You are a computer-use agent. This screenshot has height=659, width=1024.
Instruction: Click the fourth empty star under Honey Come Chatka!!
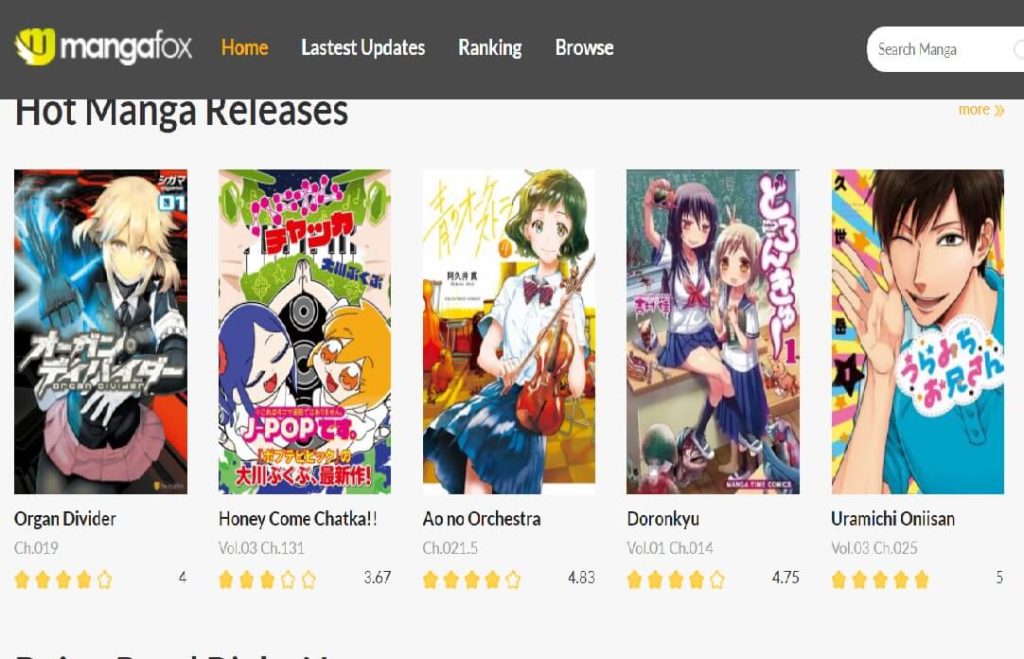click(288, 579)
